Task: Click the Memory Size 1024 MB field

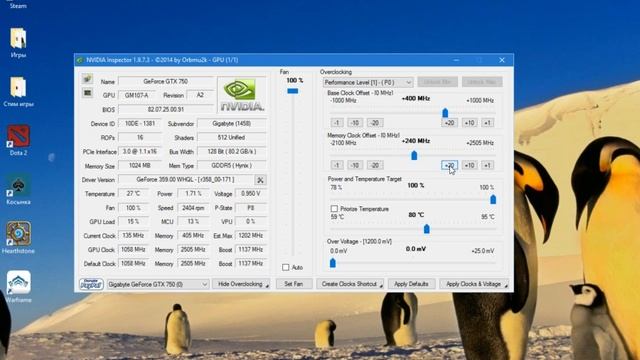Action: pyautogui.click(x=140, y=166)
